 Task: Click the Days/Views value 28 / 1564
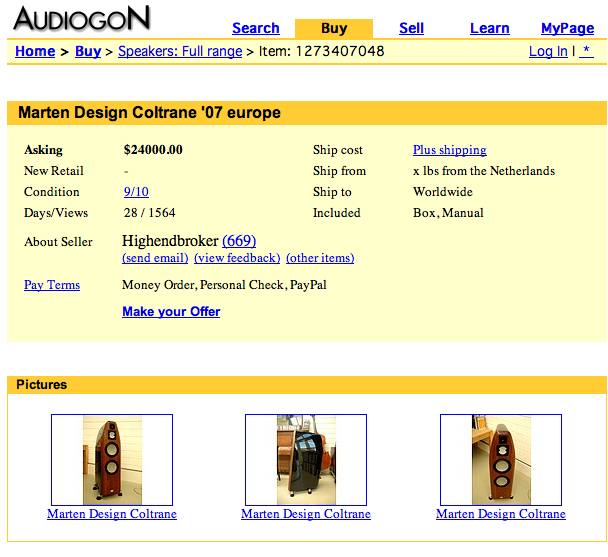(x=150, y=213)
